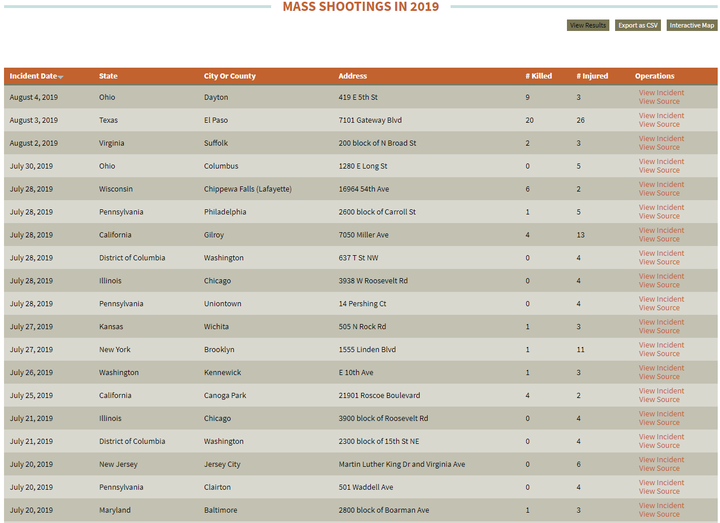Open View Incident for 637 T St NW
Screen dimensions: 720x523
[661, 253]
